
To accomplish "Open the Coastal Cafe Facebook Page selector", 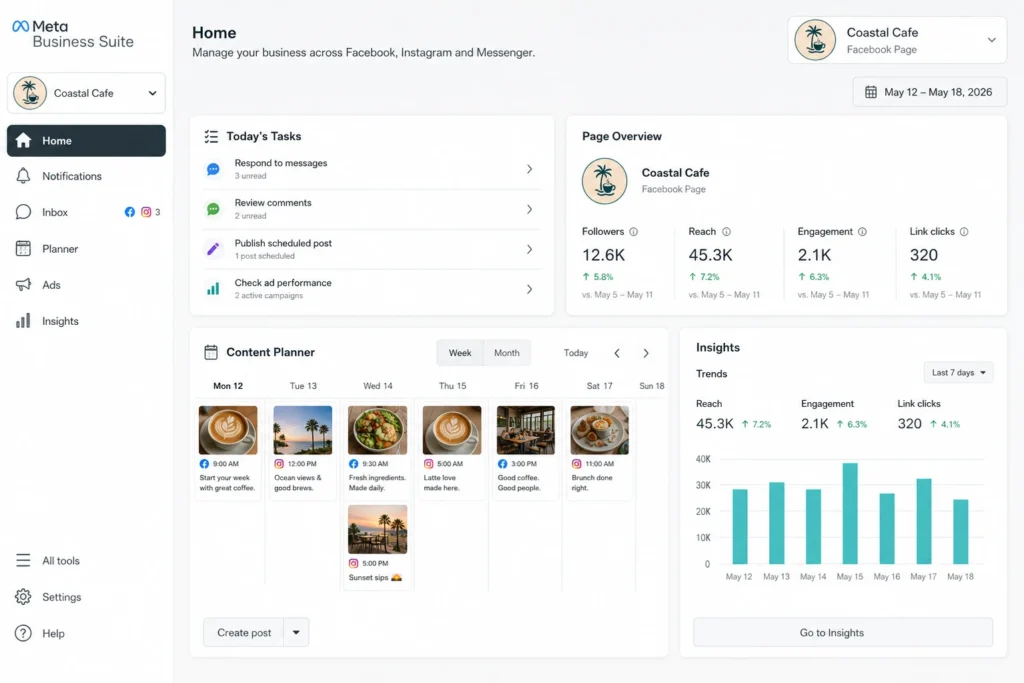I will point(897,40).
